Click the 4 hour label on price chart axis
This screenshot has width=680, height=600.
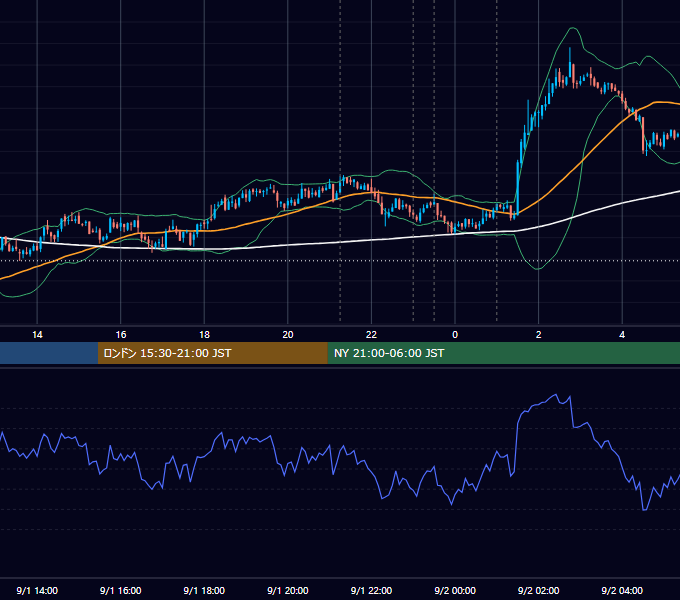pyautogui.click(x=622, y=335)
